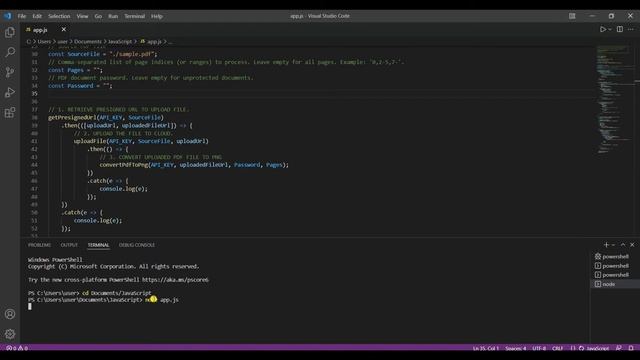Click the VS Code logo icon

(8, 16)
